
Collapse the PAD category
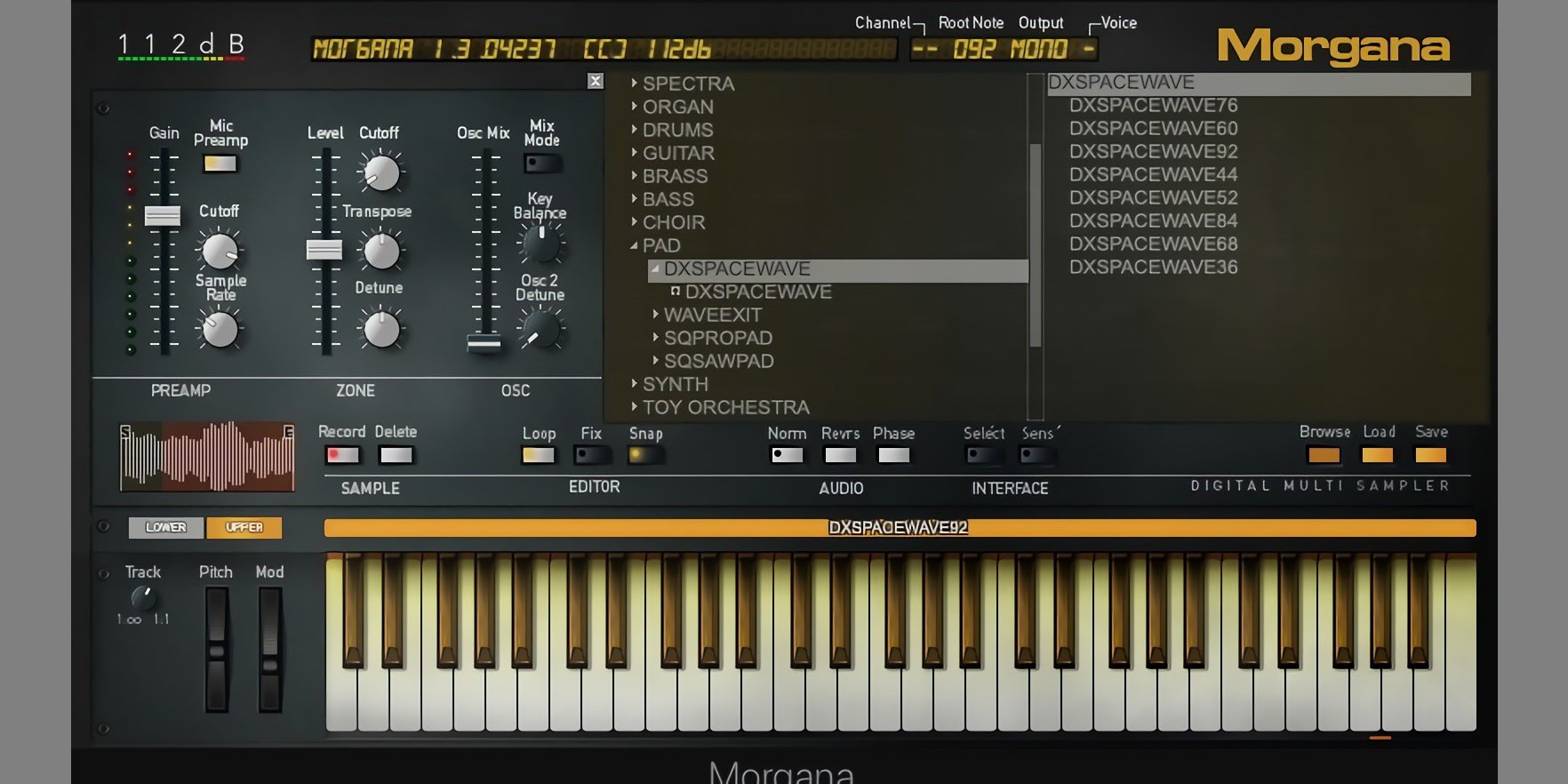634,245
